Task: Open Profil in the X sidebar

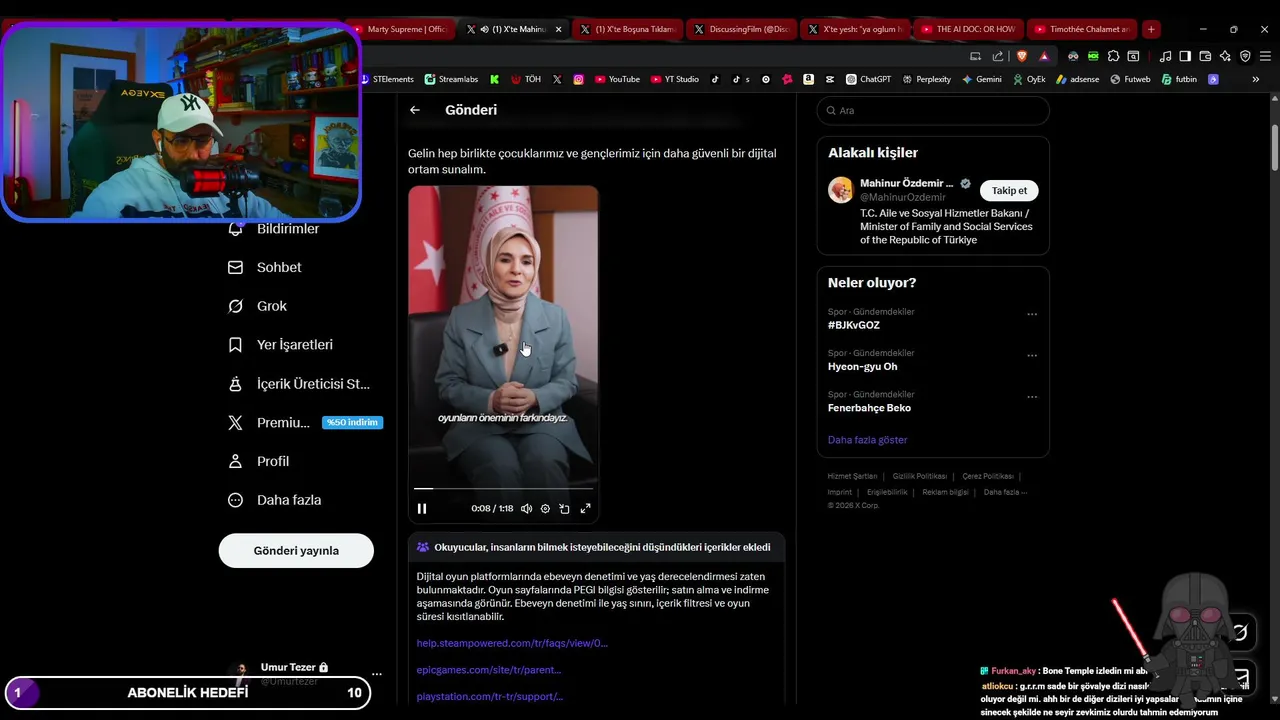Action: click(259, 461)
